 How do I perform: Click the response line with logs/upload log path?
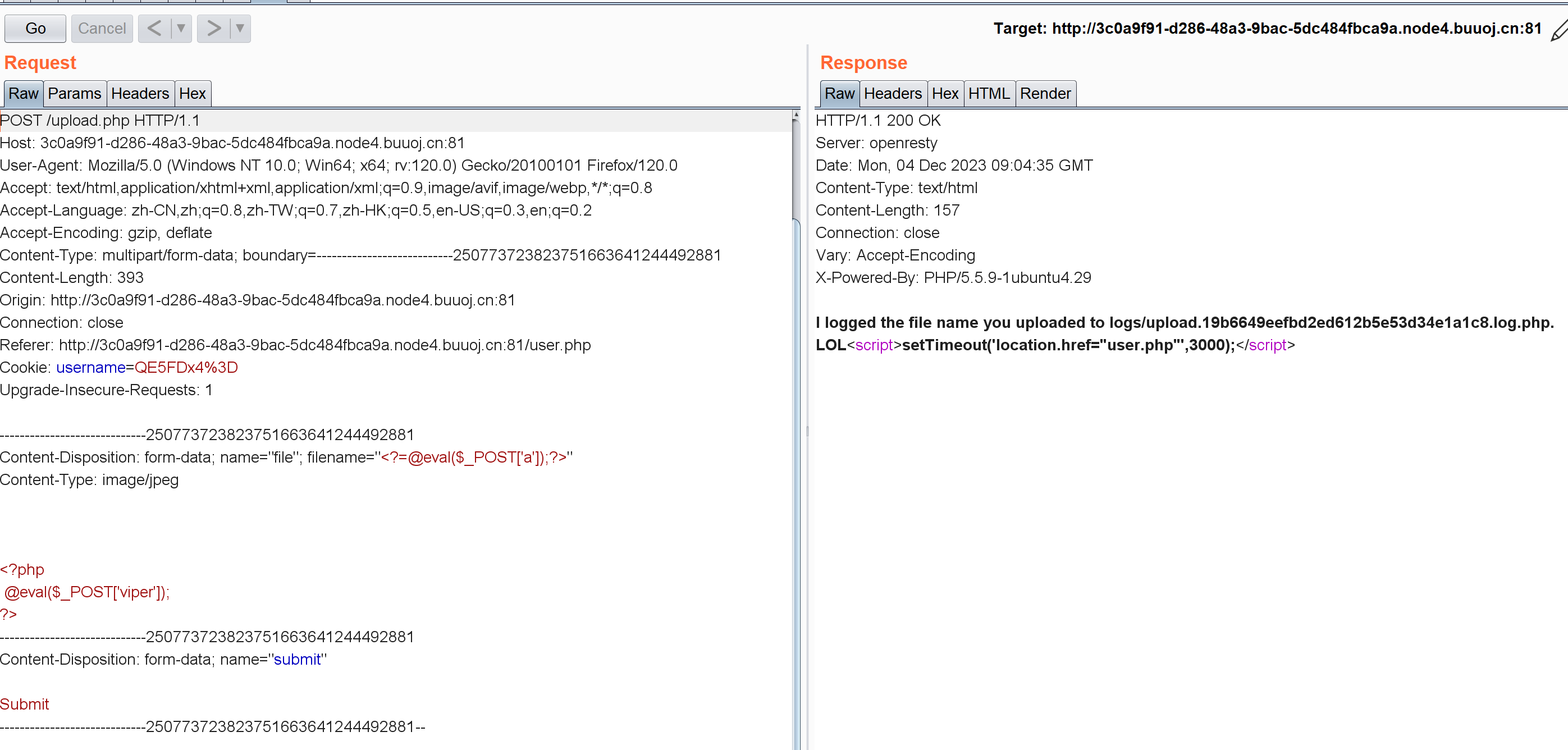1185,323
